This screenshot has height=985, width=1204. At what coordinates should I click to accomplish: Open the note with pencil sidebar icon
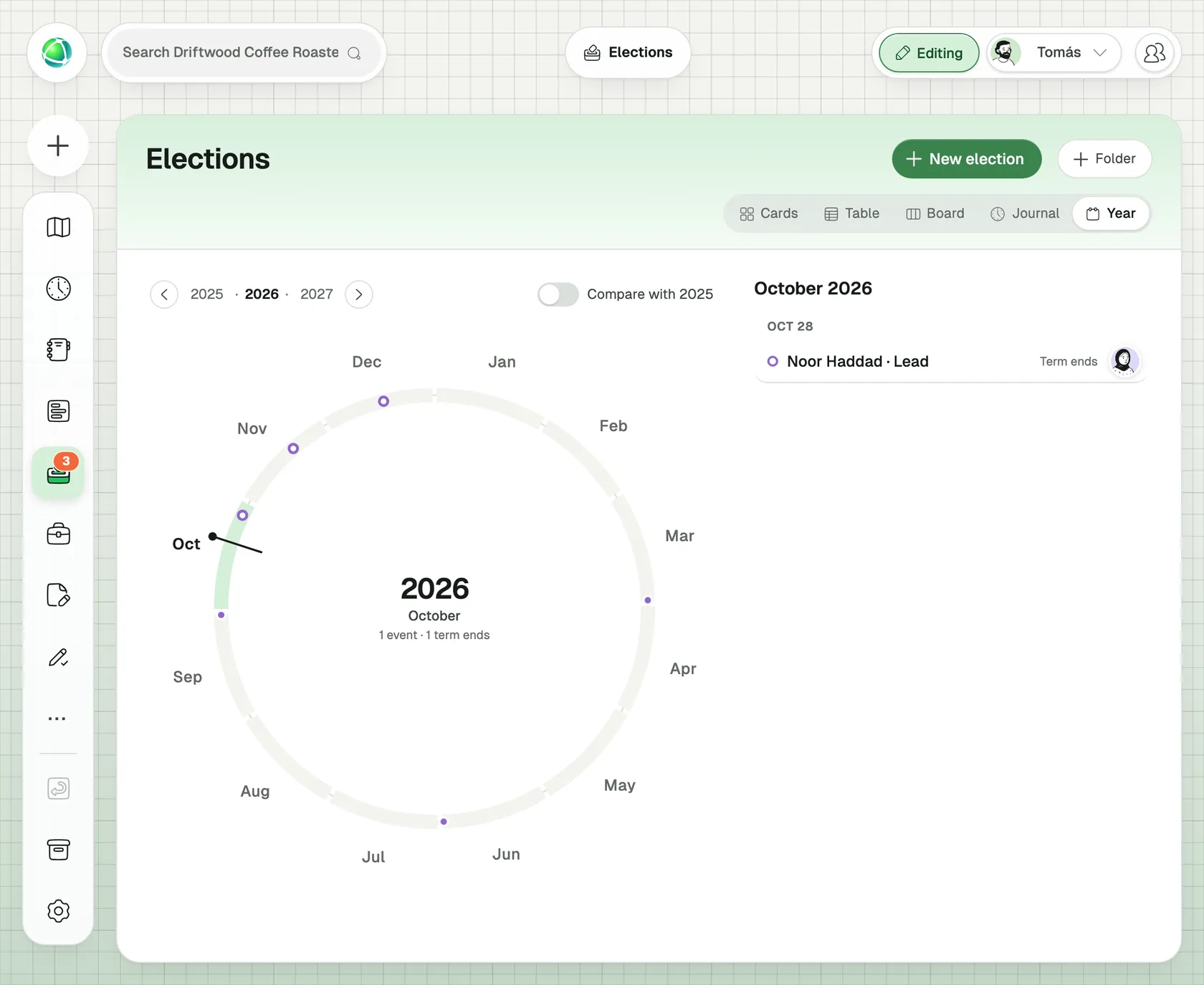pyautogui.click(x=58, y=595)
